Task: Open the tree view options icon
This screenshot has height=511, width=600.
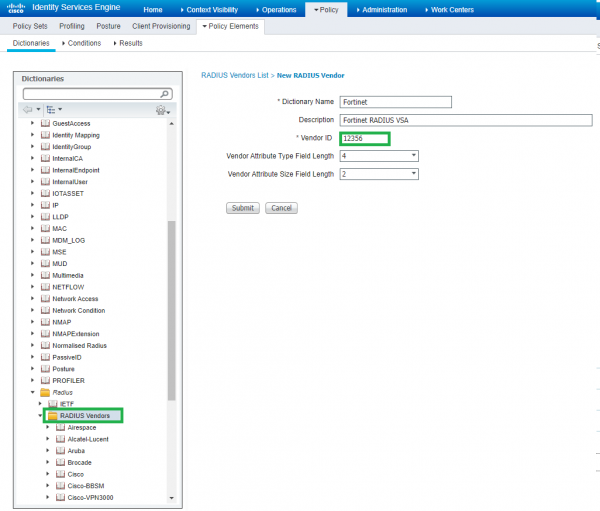Action: click(51, 108)
